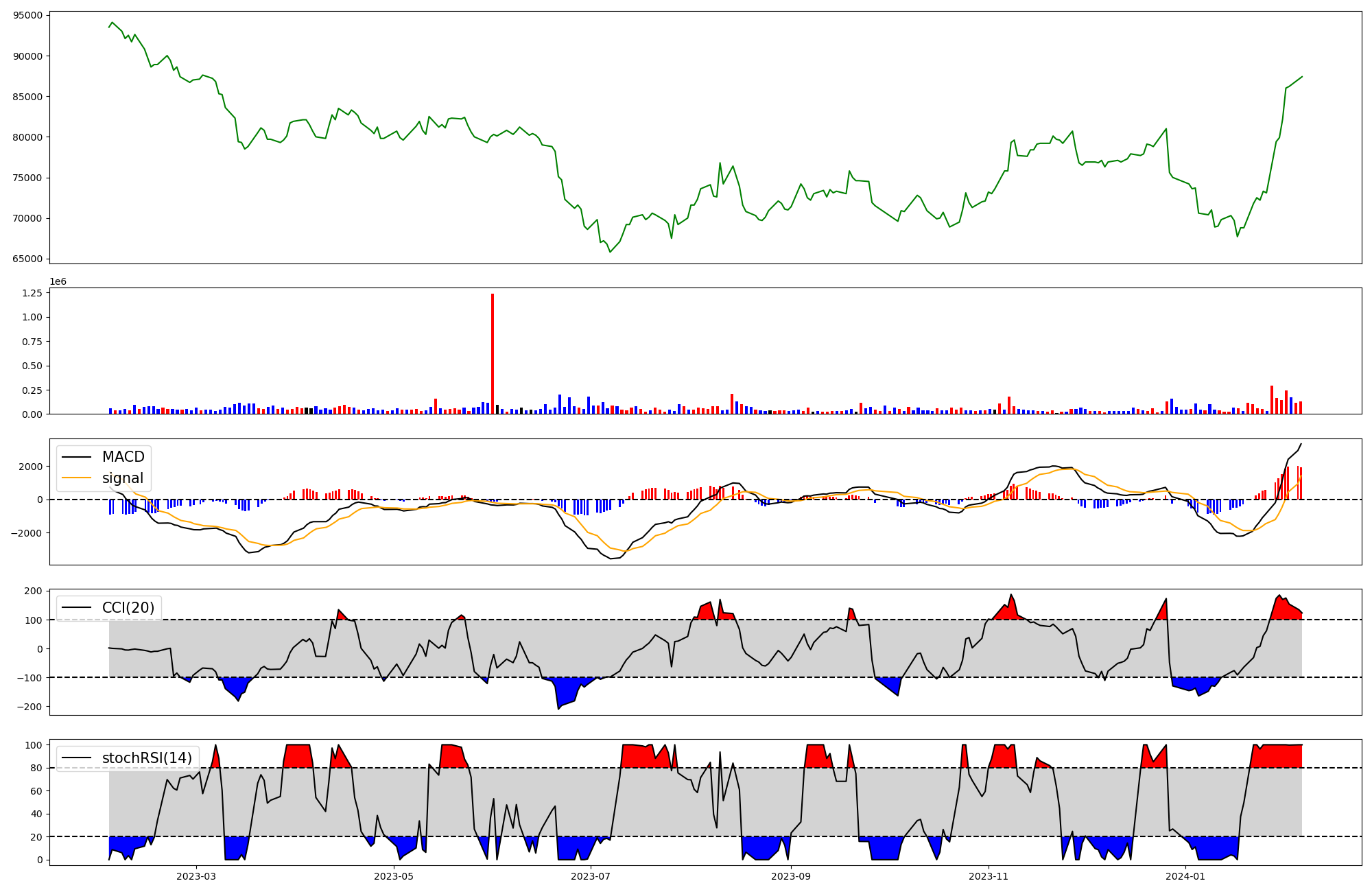
Task: Click the 0.50 volume axis label
Action: tap(32, 366)
